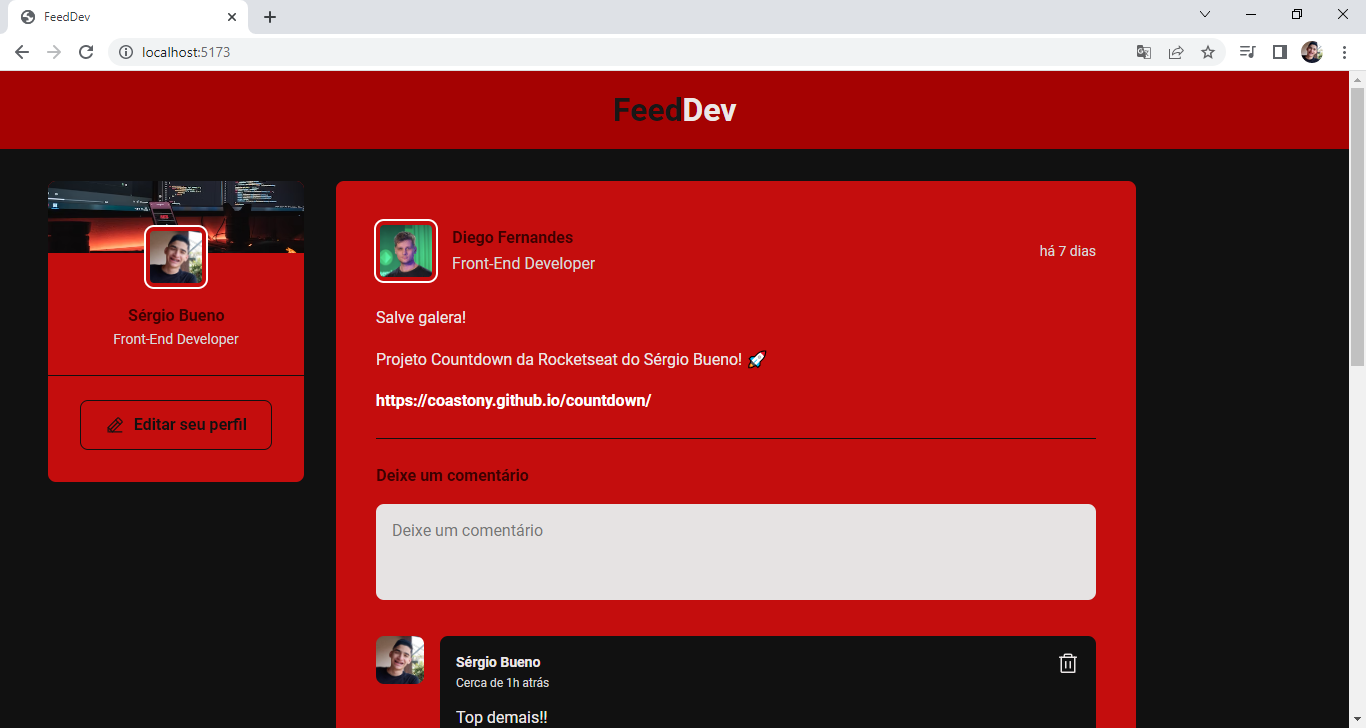
Task: Open the Google Translate icon in address bar
Action: point(1144,52)
